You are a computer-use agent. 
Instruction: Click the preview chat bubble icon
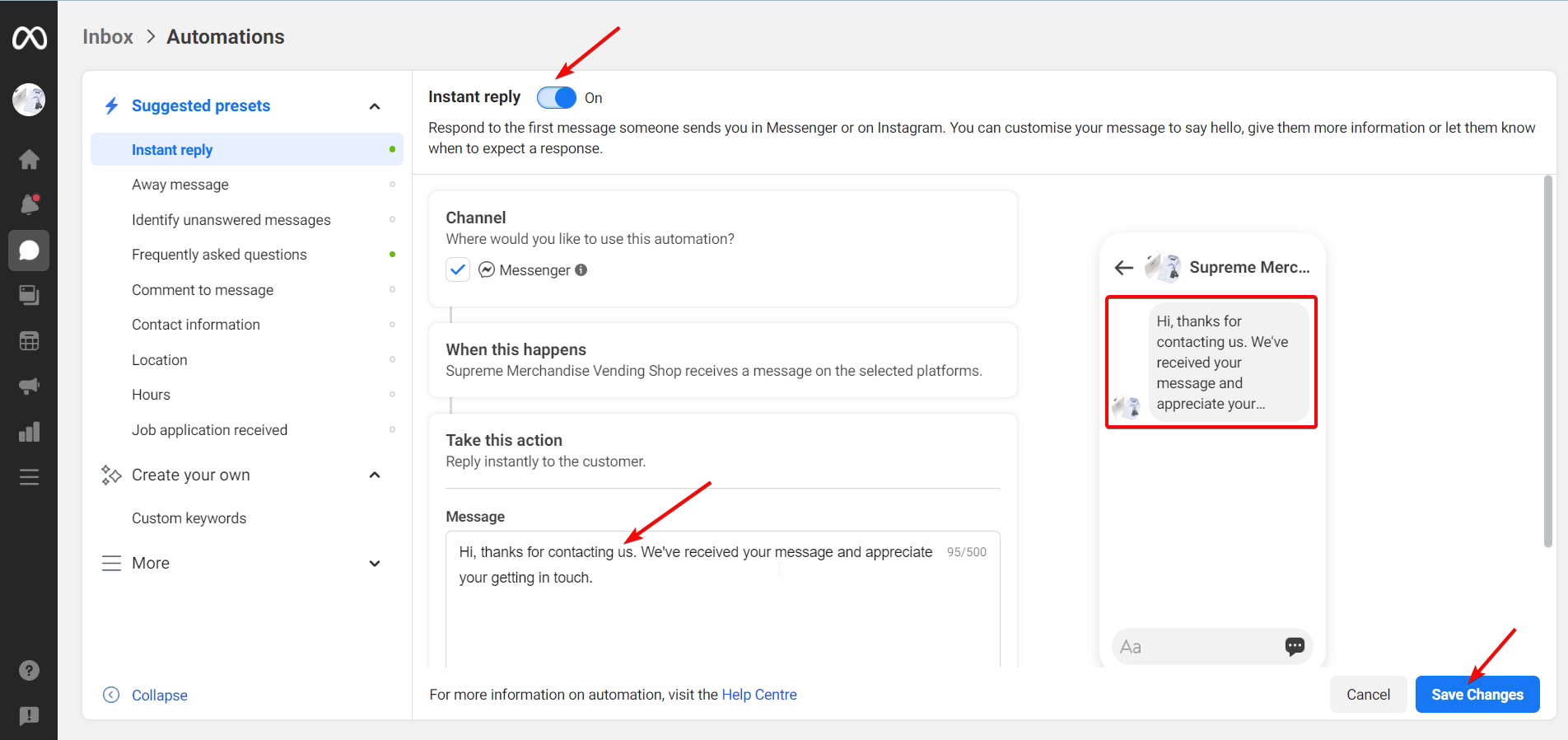[x=1295, y=646]
